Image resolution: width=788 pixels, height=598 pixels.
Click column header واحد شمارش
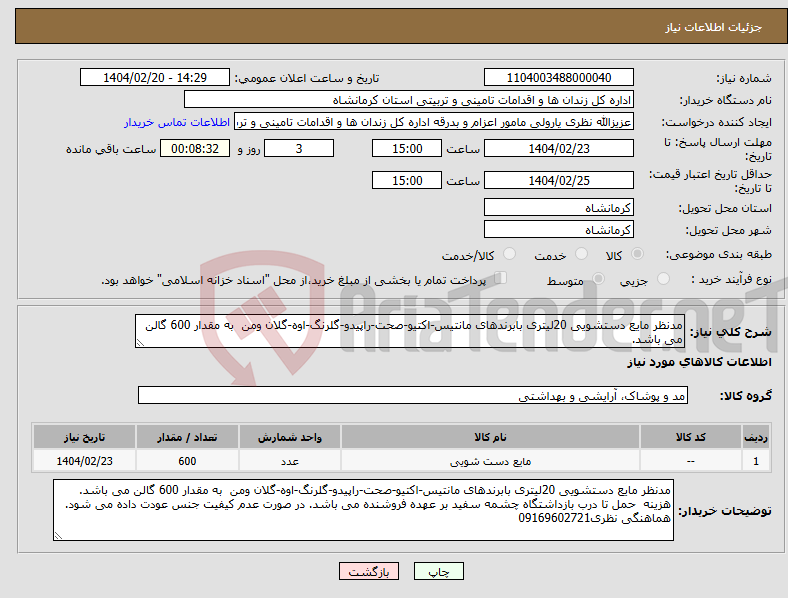pyautogui.click(x=290, y=437)
